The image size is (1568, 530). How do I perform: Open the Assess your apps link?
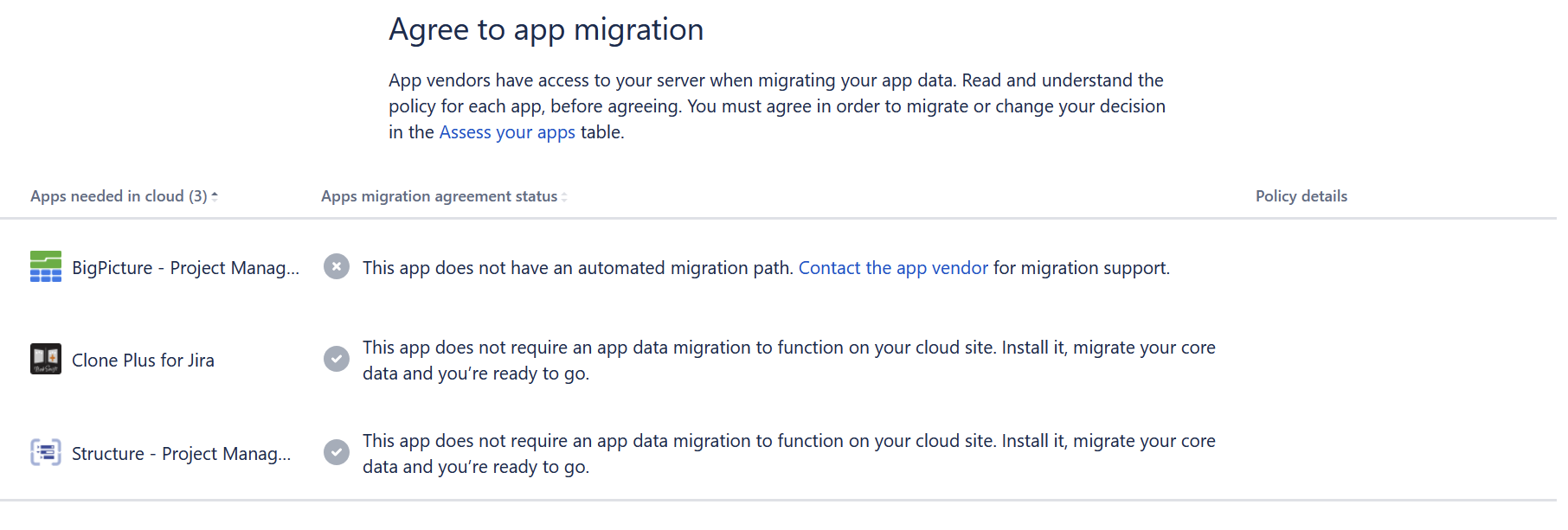click(507, 132)
